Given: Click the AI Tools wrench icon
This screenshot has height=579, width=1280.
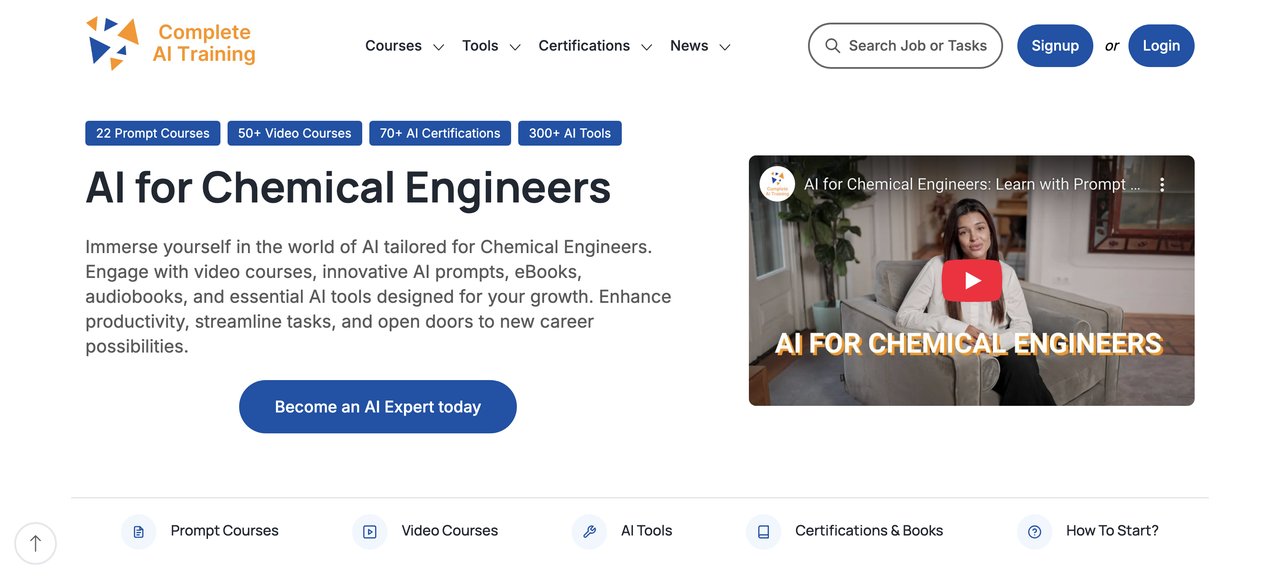Looking at the screenshot, I should tap(589, 532).
